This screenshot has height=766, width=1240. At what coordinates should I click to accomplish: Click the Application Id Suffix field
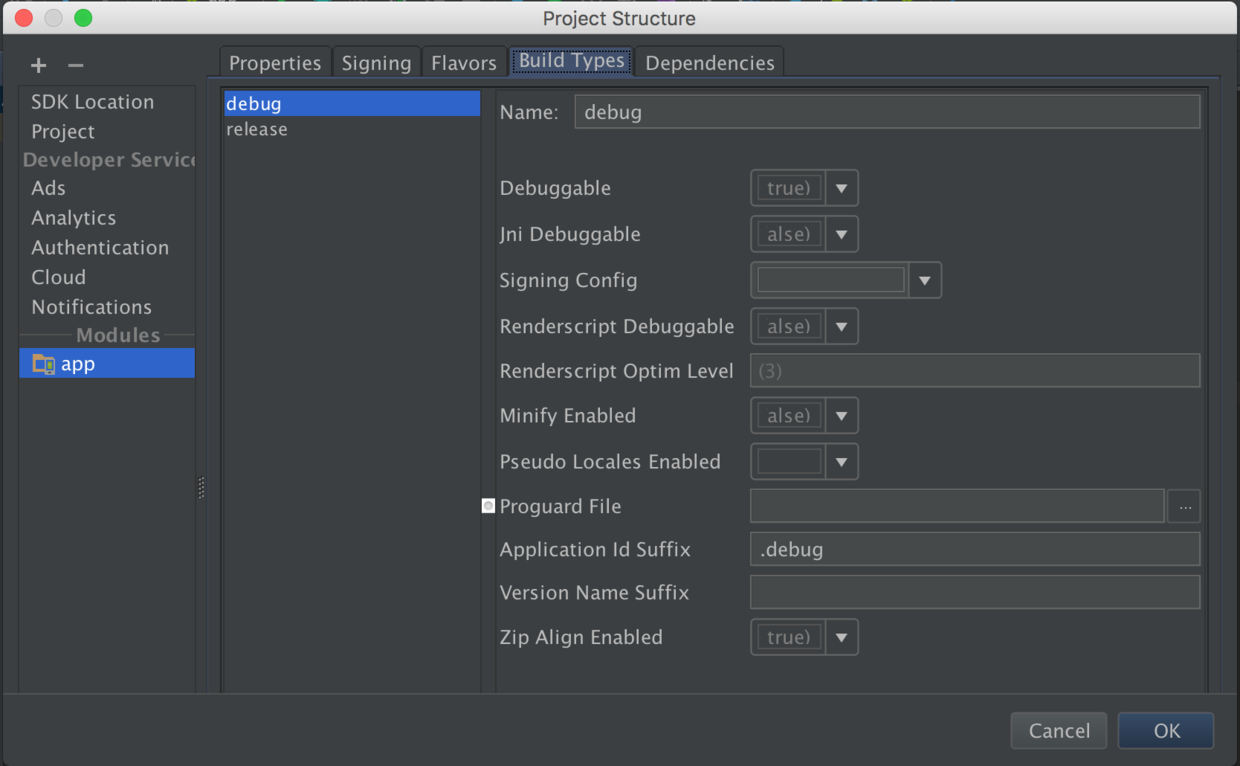point(974,550)
